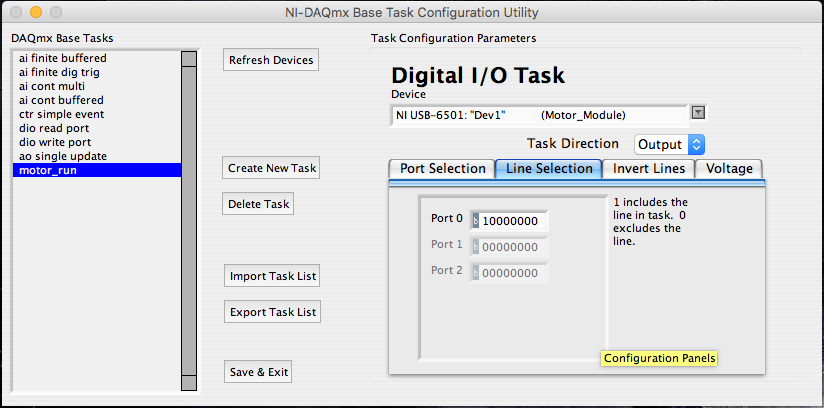Click the task list scroll up arrow
Image resolution: width=824 pixels, height=408 pixels.
point(189,58)
